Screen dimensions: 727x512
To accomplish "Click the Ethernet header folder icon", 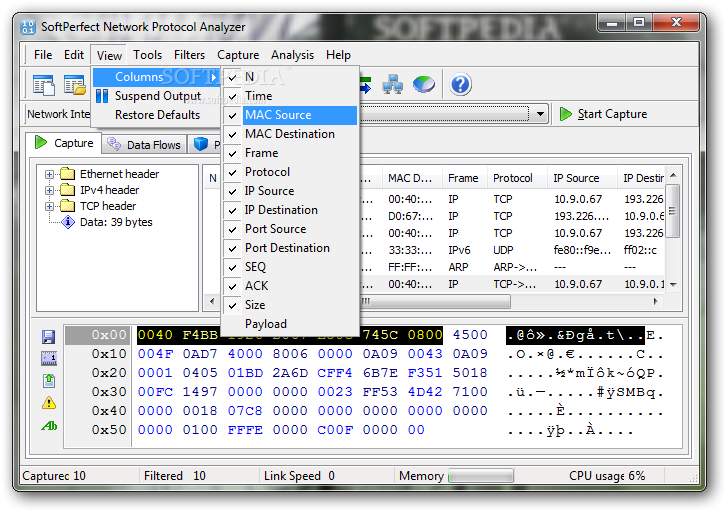I will click(68, 174).
